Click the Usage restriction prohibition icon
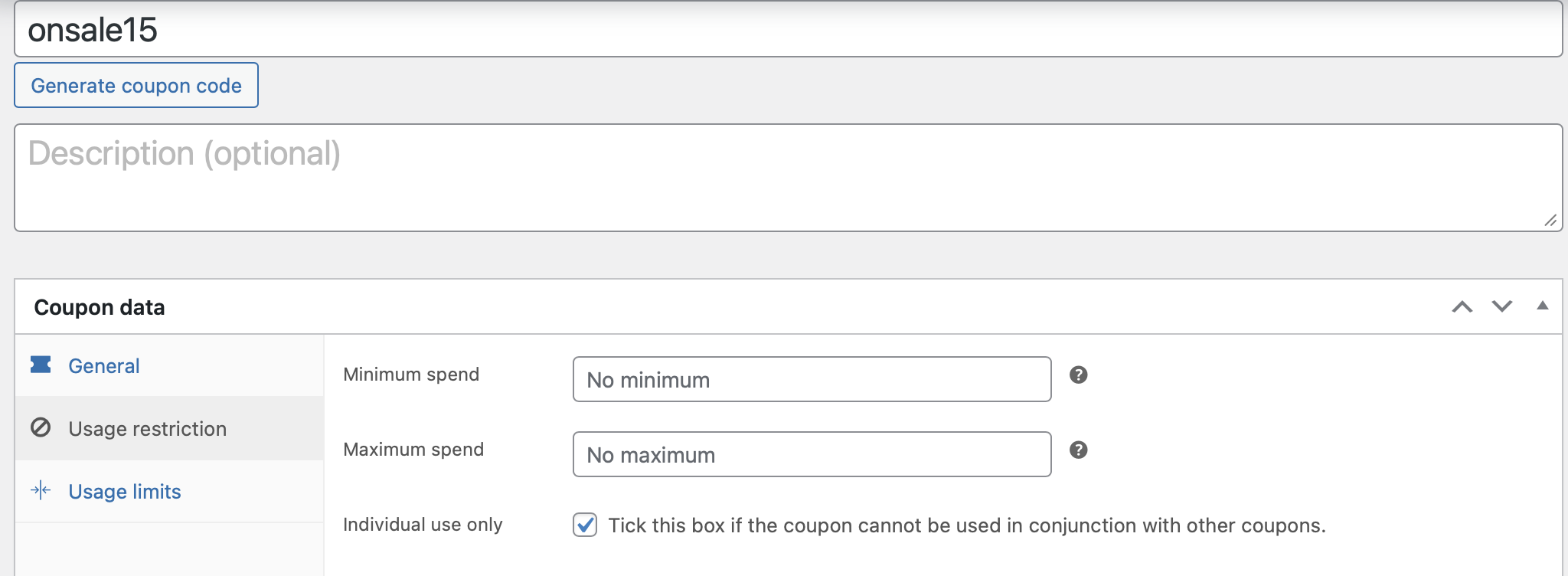 (x=41, y=427)
